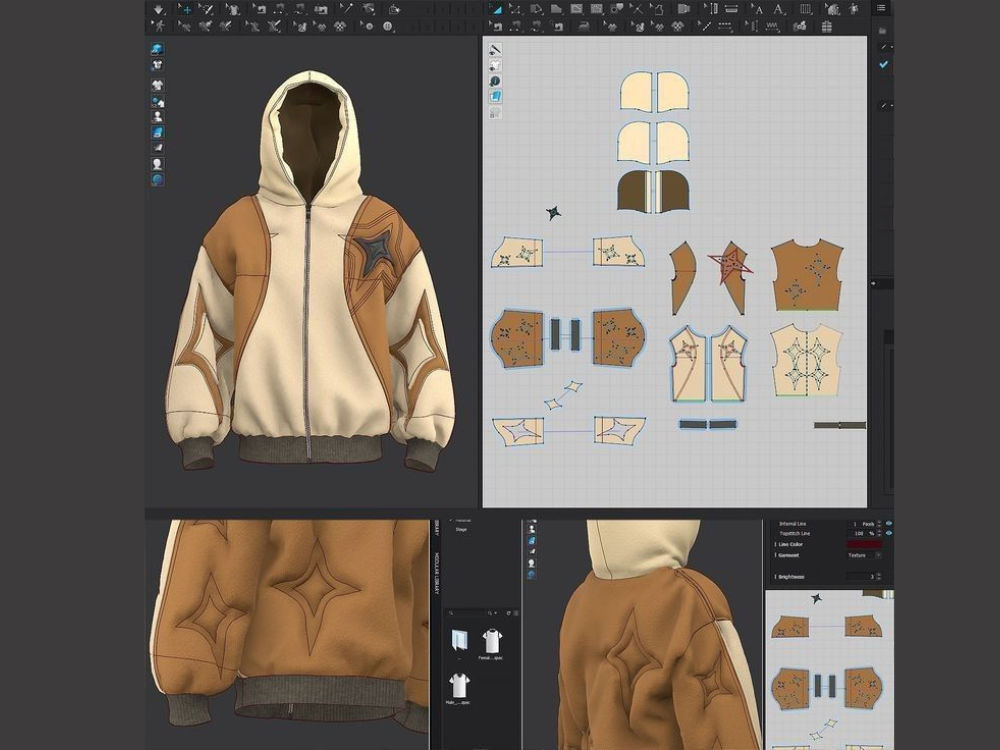Image resolution: width=1000 pixels, height=750 pixels.
Task: Hide the Internal Line with its eye icon
Action: click(x=889, y=524)
